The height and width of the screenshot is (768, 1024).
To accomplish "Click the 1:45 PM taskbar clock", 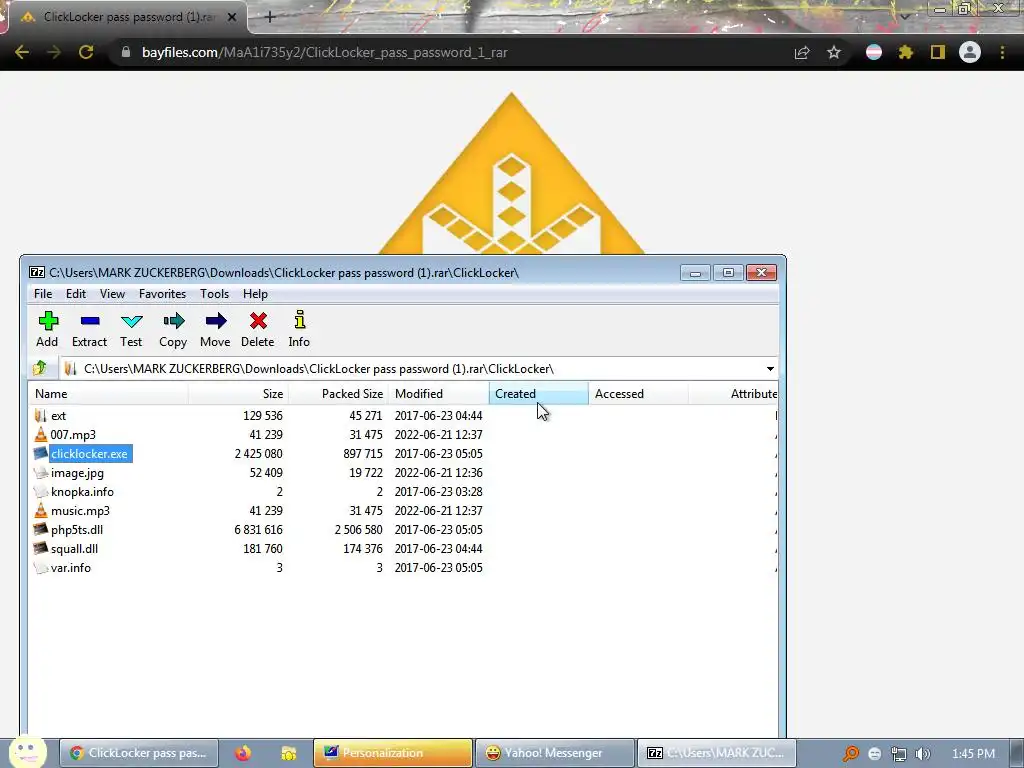I will [x=973, y=754].
